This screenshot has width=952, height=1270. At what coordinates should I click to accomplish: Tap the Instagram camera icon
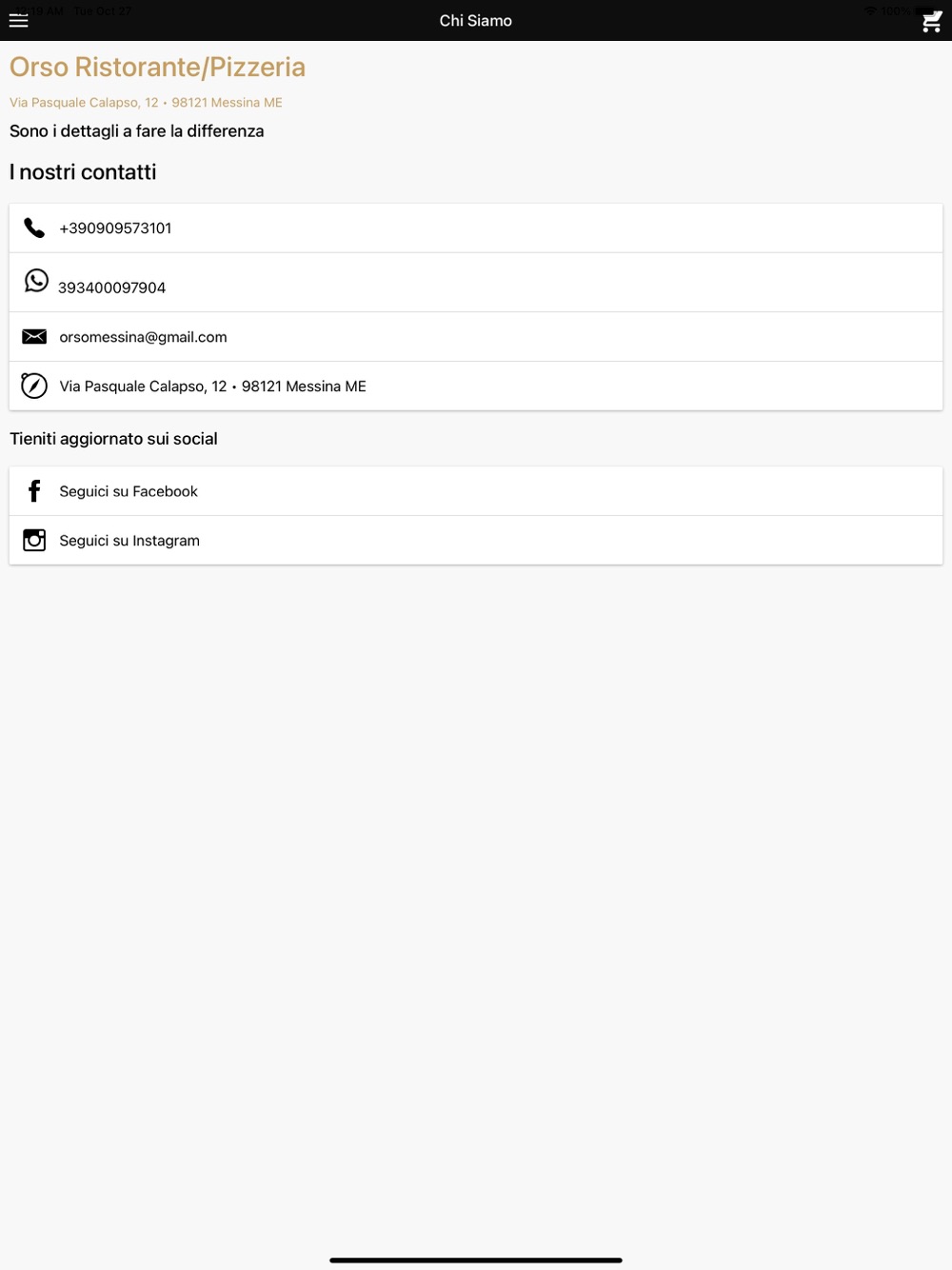34,540
